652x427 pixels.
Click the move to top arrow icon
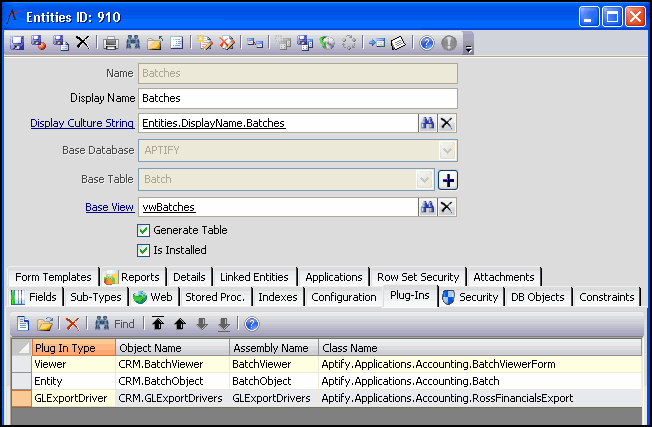[158, 323]
